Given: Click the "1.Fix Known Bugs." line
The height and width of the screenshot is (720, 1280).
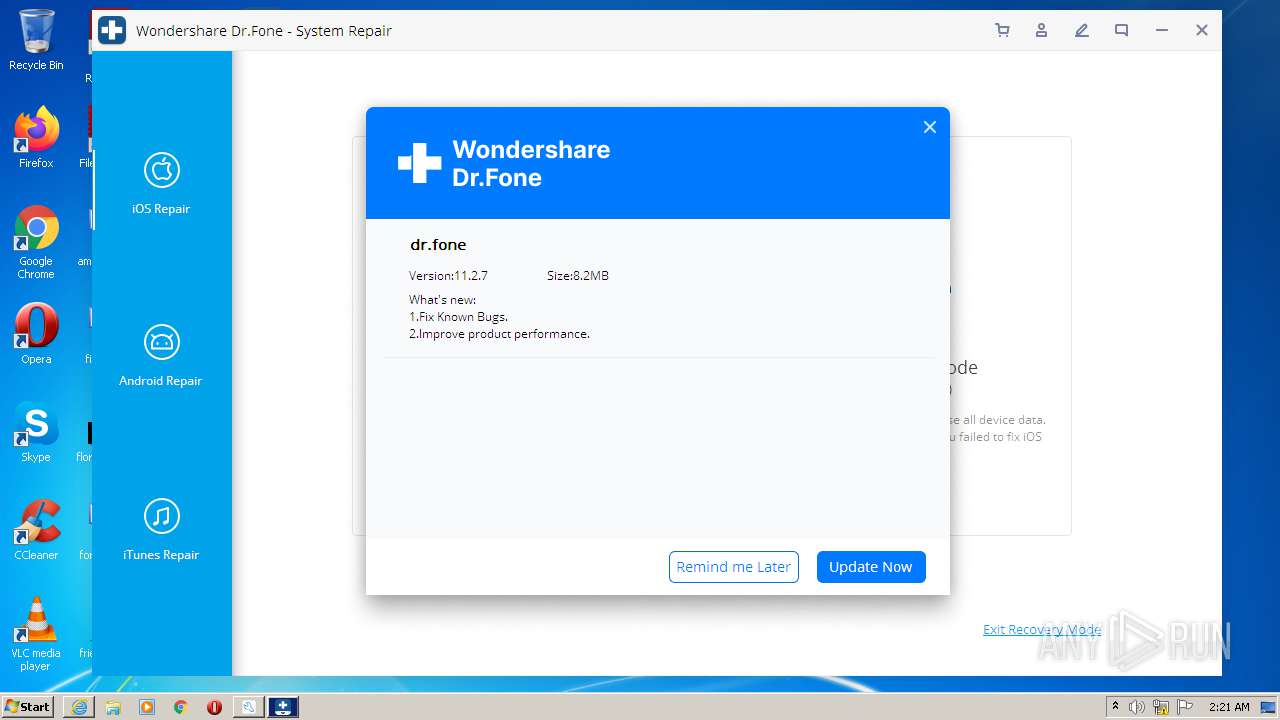Looking at the screenshot, I should [458, 317].
